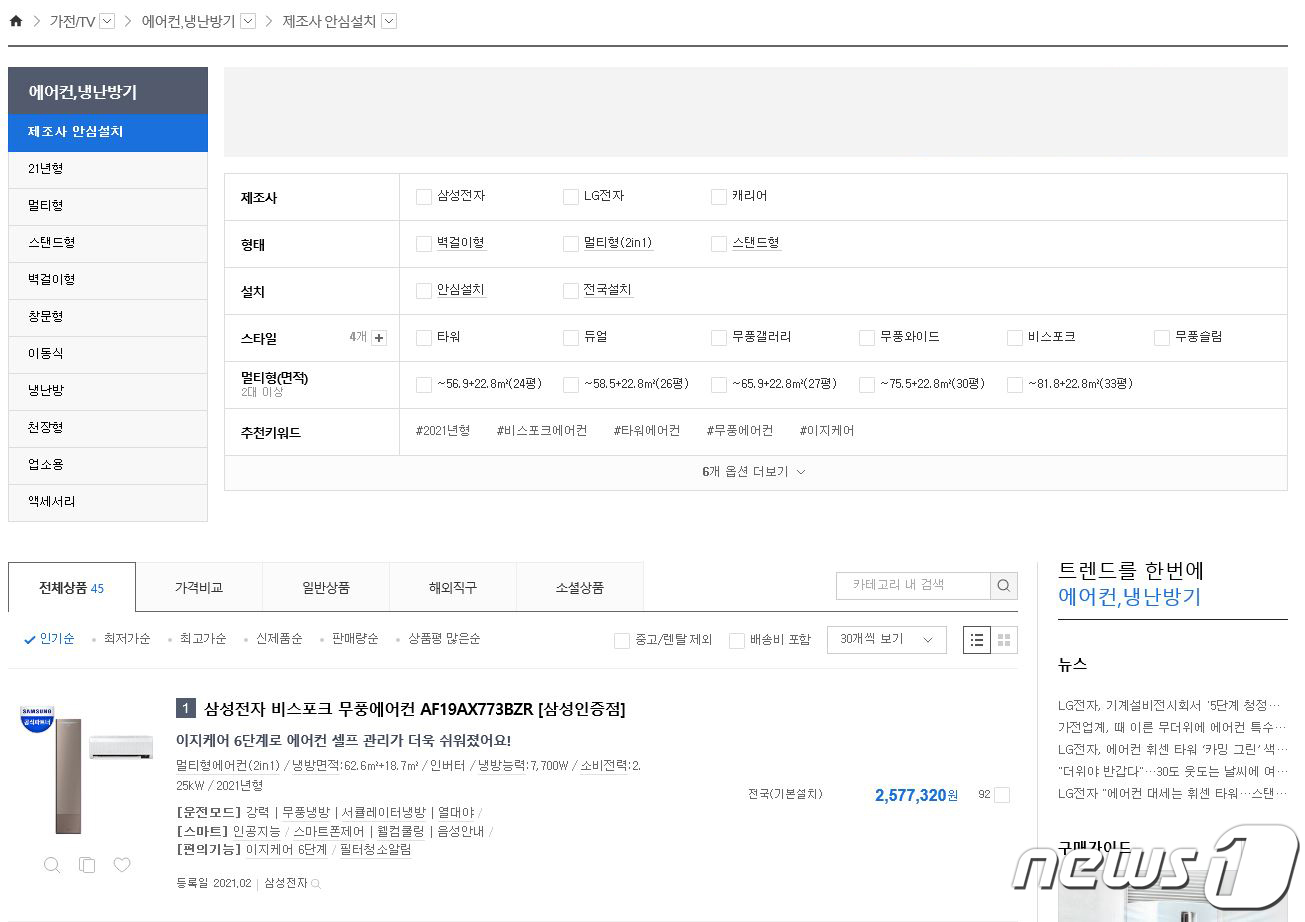Open 21년형 sidebar category
Viewport: 1305px width, 922px height.
(108, 169)
